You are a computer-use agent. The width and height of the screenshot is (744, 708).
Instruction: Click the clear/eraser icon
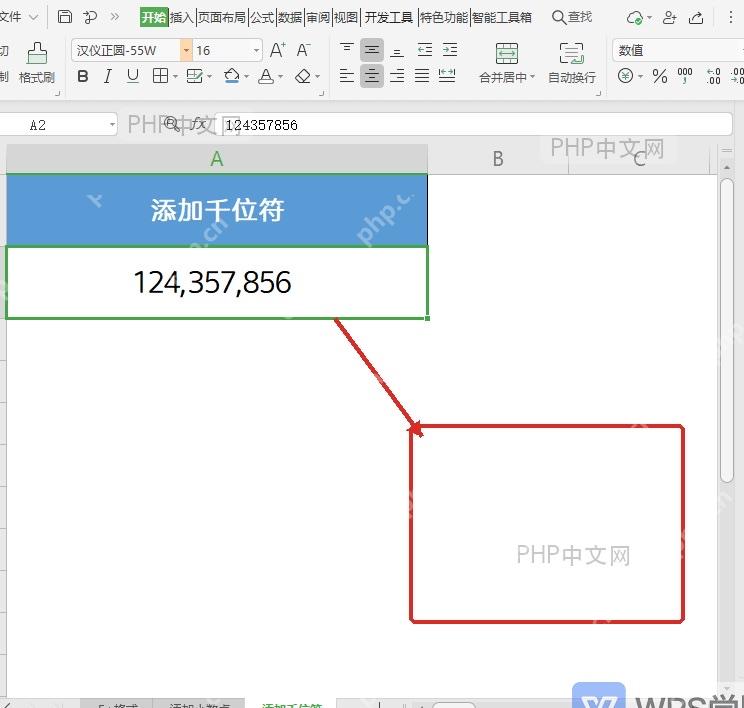point(303,76)
